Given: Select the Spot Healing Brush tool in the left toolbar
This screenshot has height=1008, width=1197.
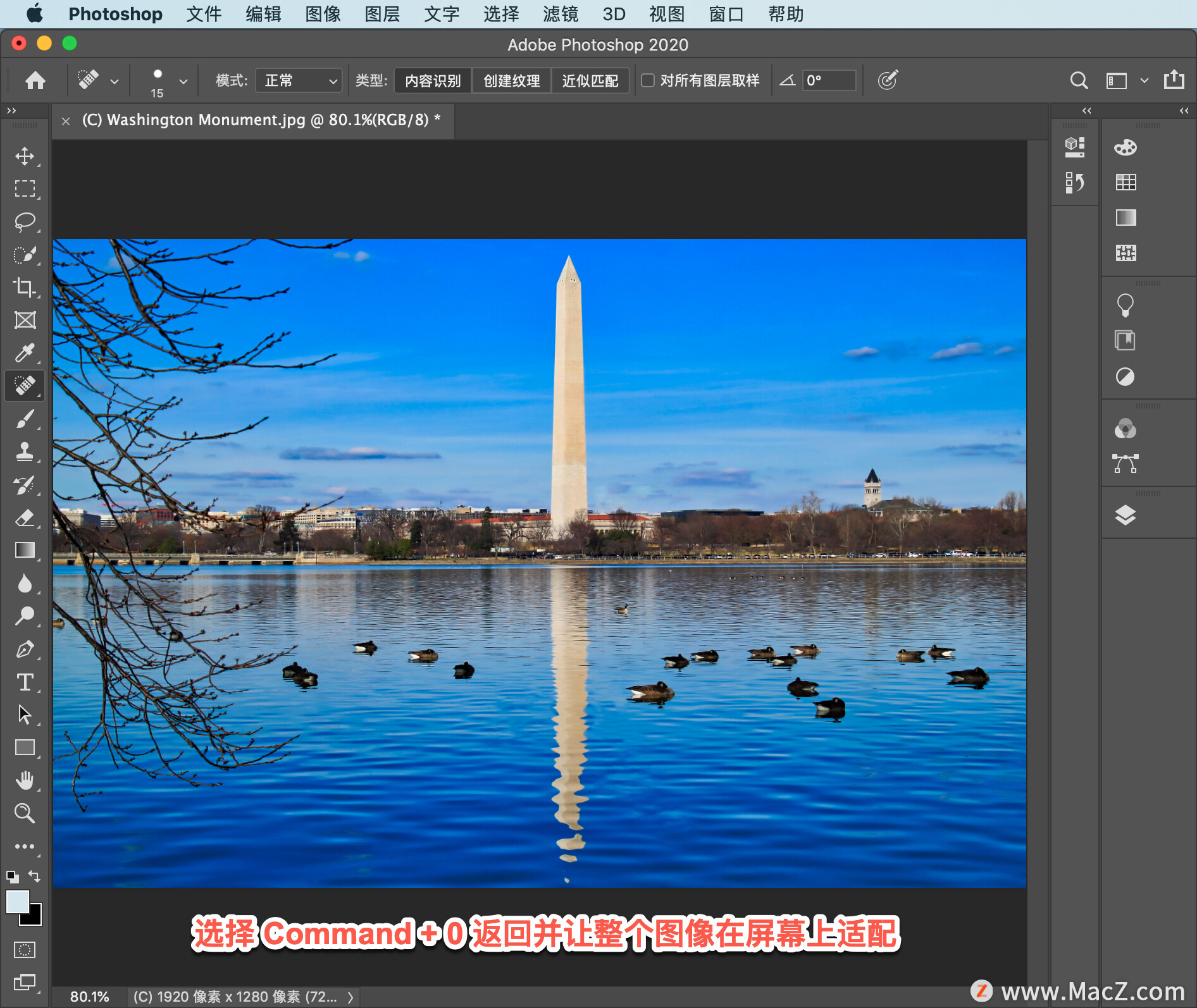Looking at the screenshot, I should [25, 386].
